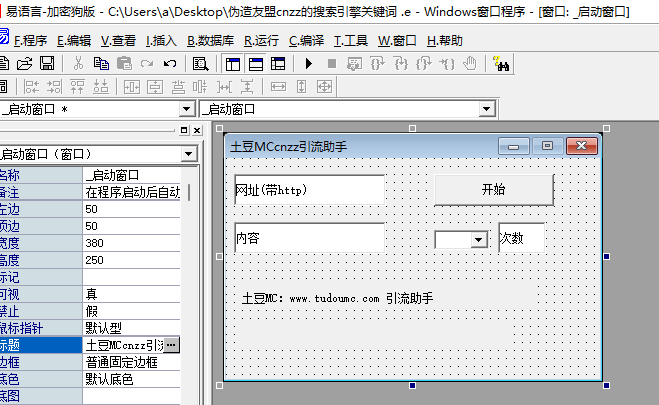Edit the 顶边 property value 50
The width and height of the screenshot is (659, 405).
132,226
